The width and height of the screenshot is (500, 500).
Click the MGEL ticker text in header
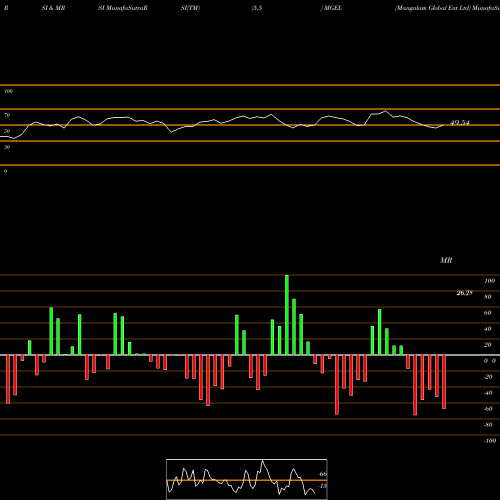pyautogui.click(x=333, y=8)
